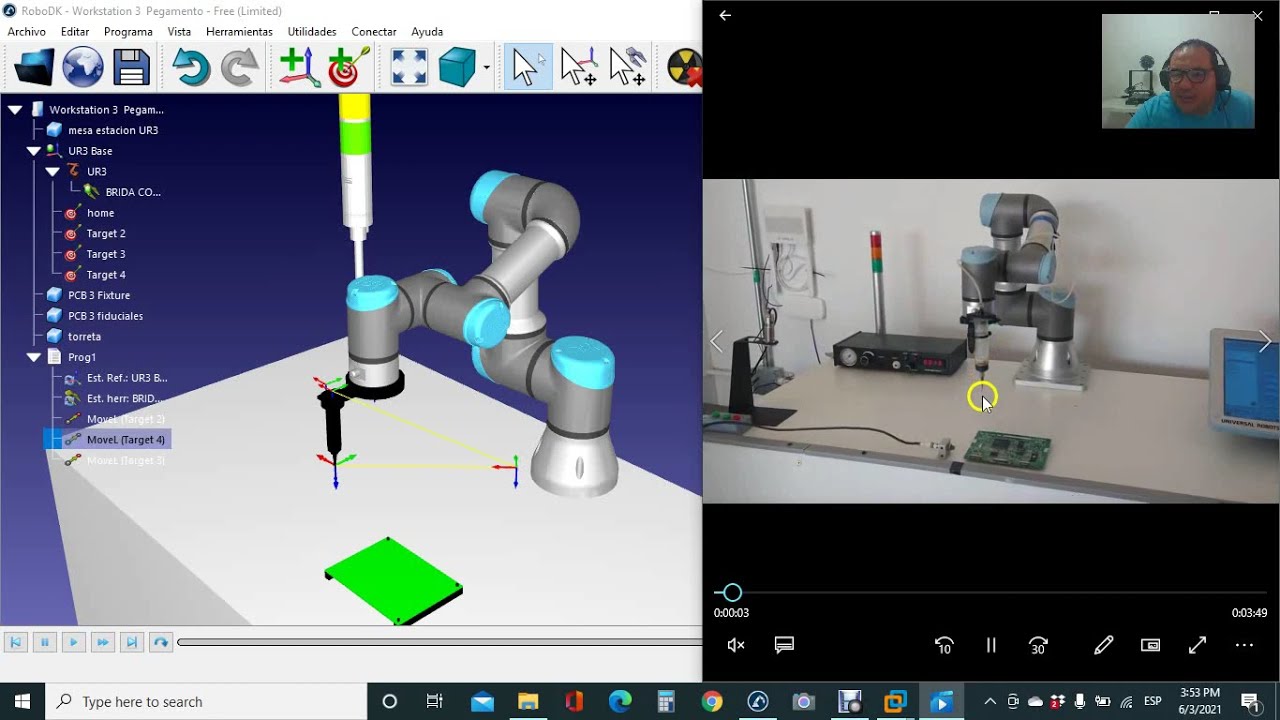This screenshot has width=1280, height=720.
Task: Activate the Select cursor tool
Action: tap(527, 68)
